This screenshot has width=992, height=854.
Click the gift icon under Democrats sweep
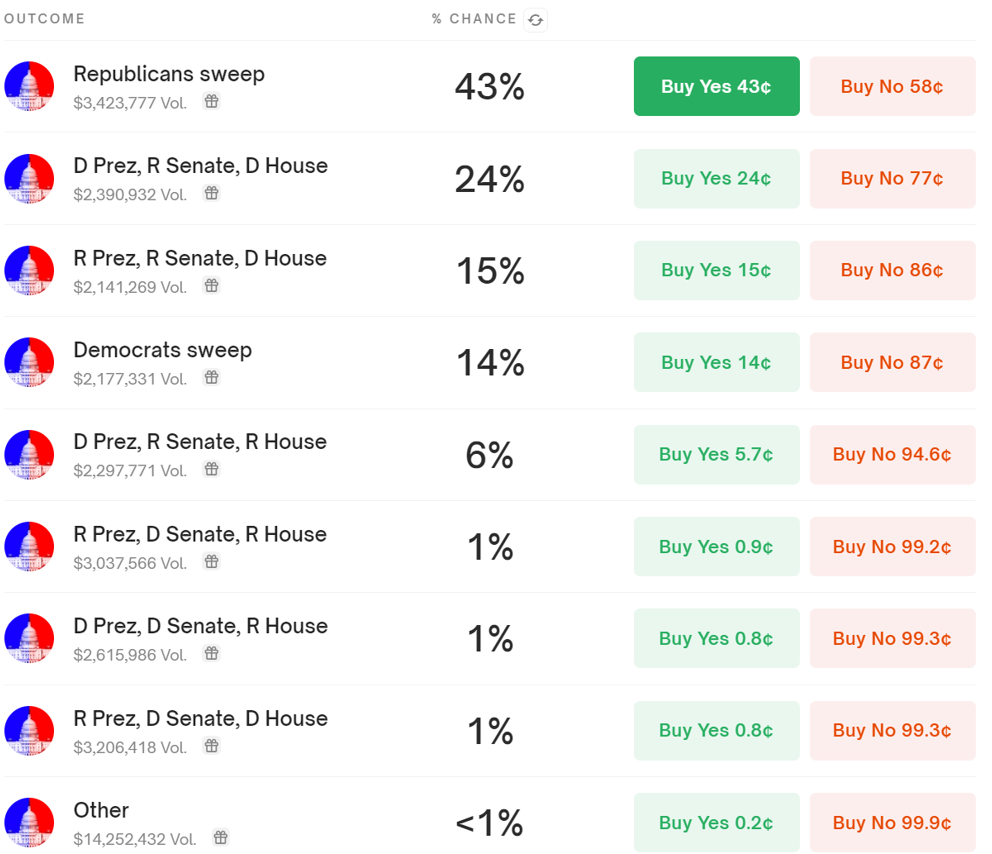(x=212, y=377)
